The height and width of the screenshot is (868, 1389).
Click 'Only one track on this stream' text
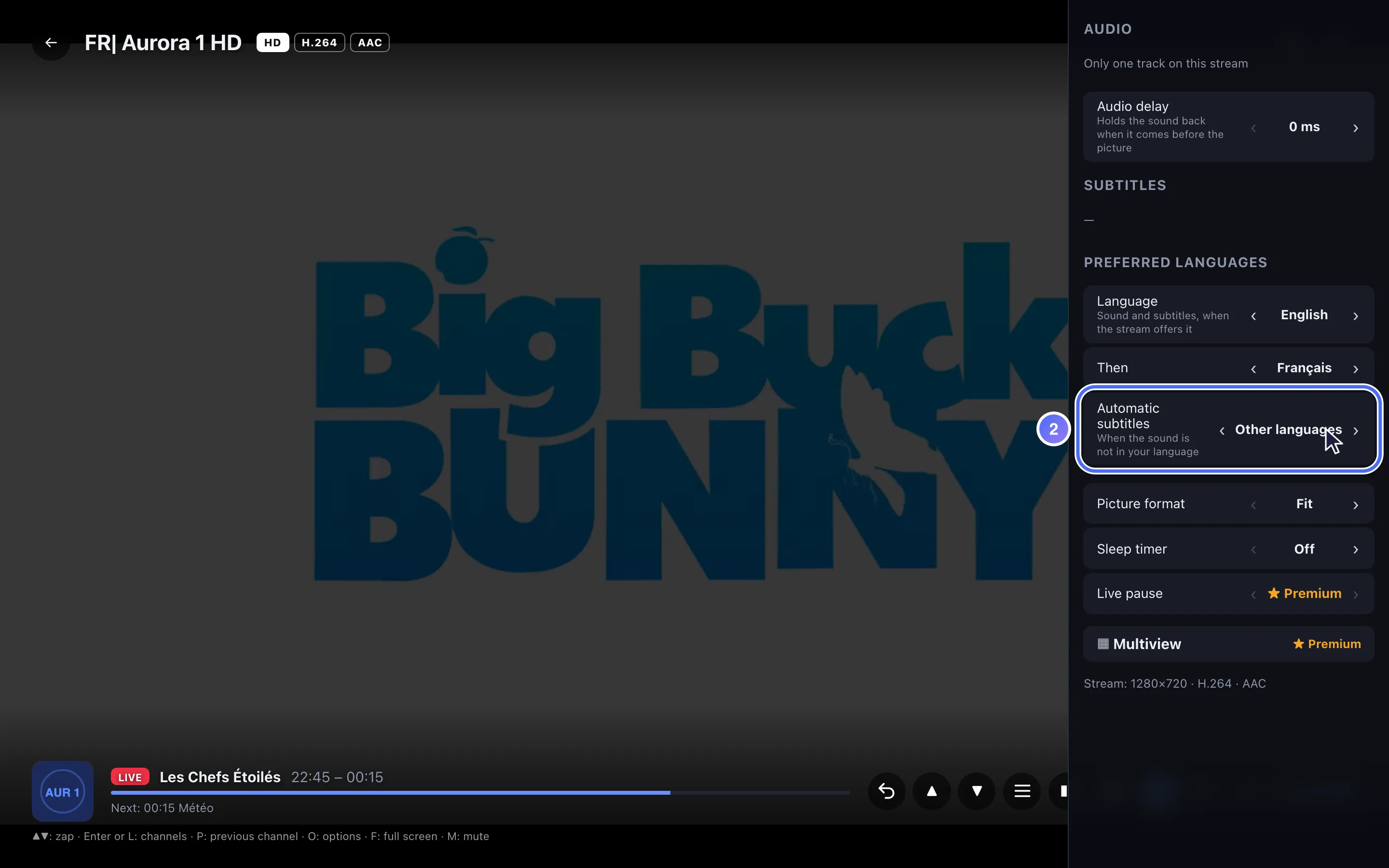1166,63
